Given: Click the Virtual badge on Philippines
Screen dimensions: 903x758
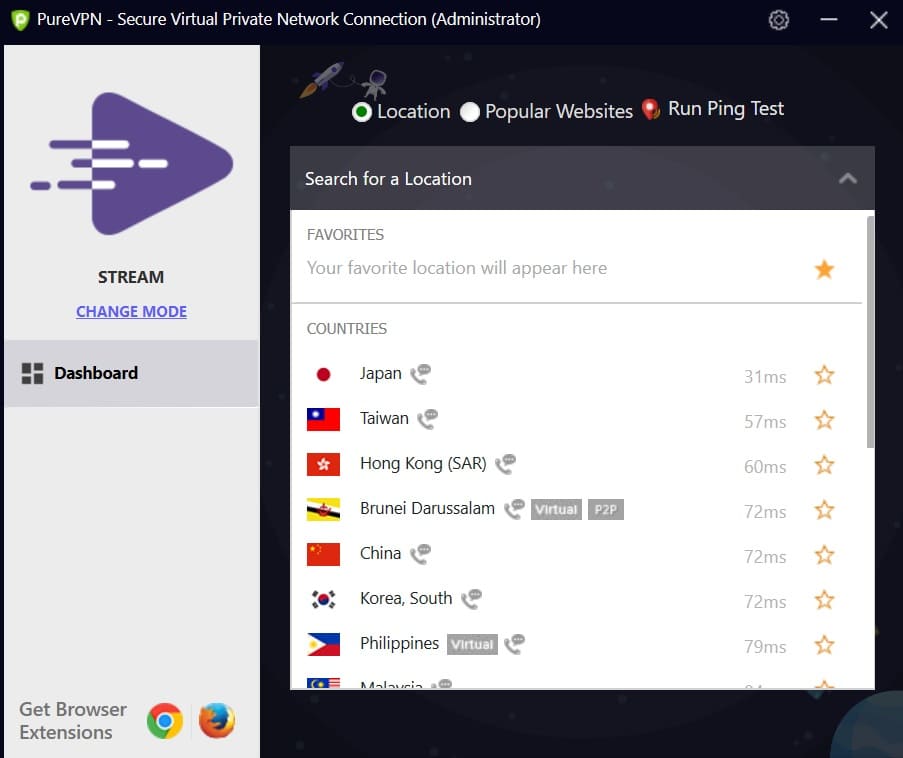Looking at the screenshot, I should click(x=472, y=644).
